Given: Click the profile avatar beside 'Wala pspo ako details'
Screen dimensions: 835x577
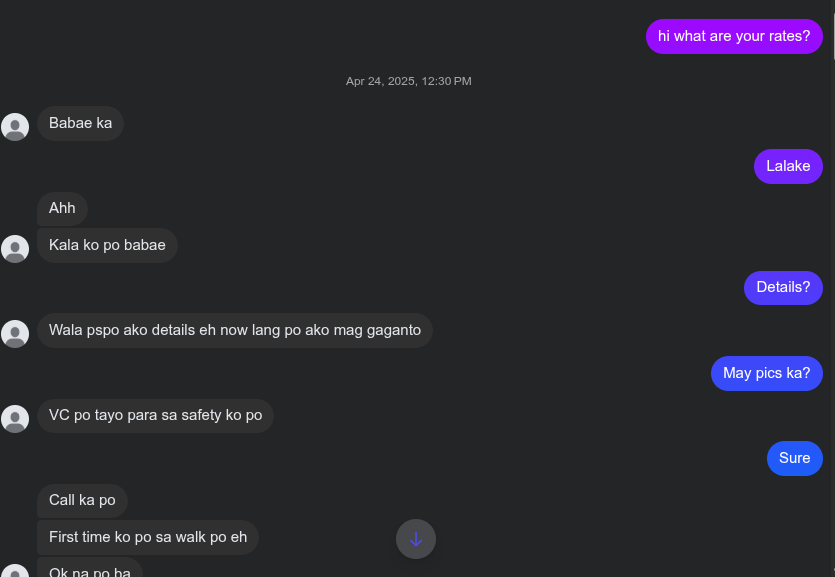Looking at the screenshot, I should click(15, 334).
